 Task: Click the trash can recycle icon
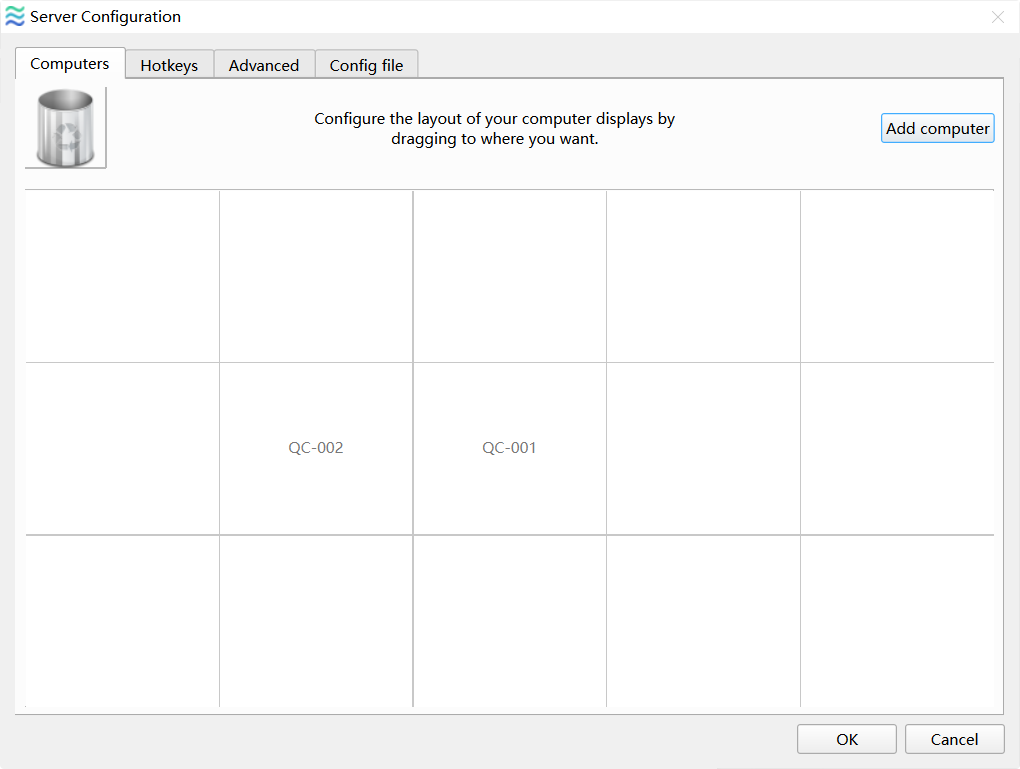66,128
